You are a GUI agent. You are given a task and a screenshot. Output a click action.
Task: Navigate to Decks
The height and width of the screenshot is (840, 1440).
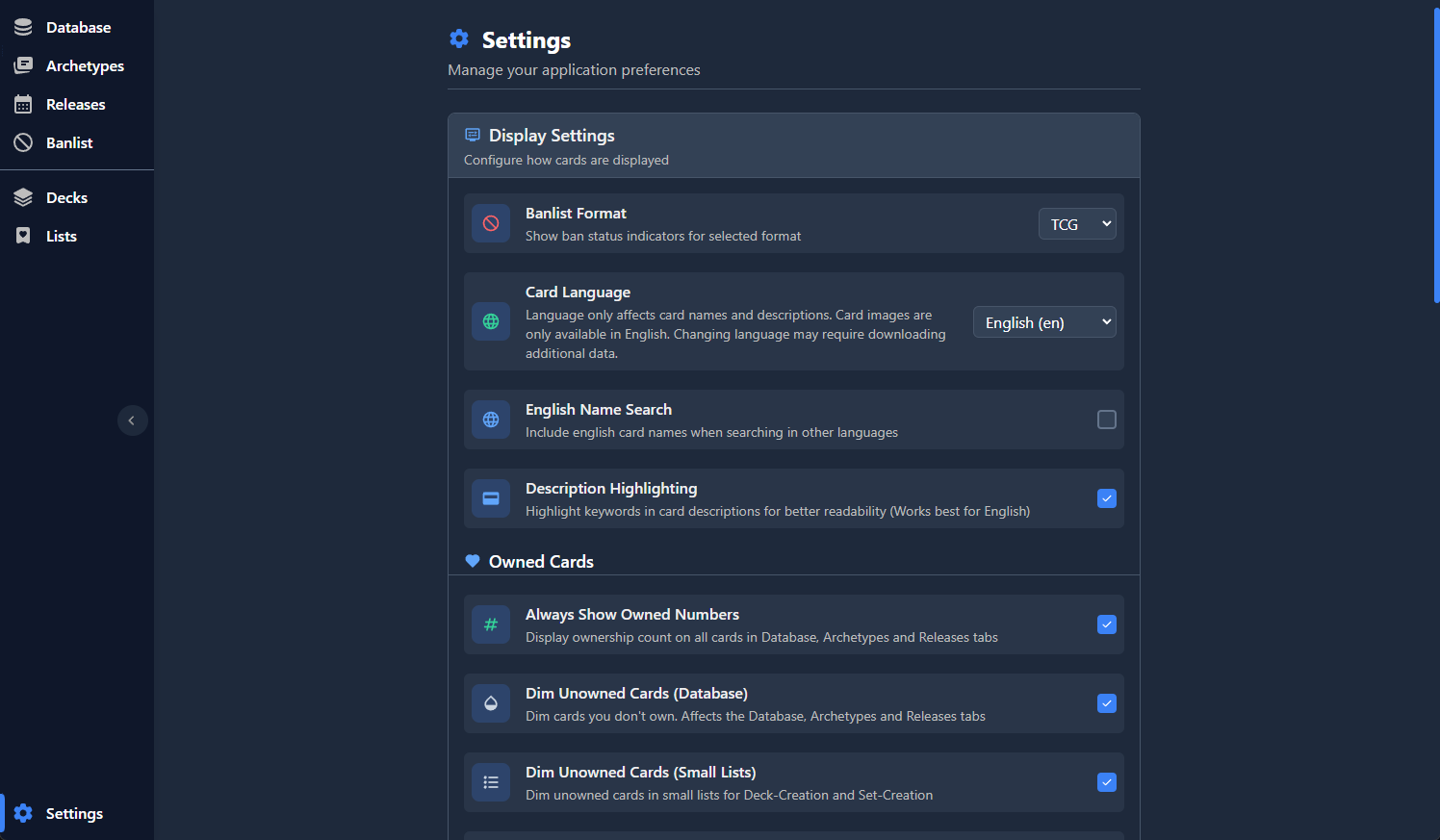click(77, 197)
